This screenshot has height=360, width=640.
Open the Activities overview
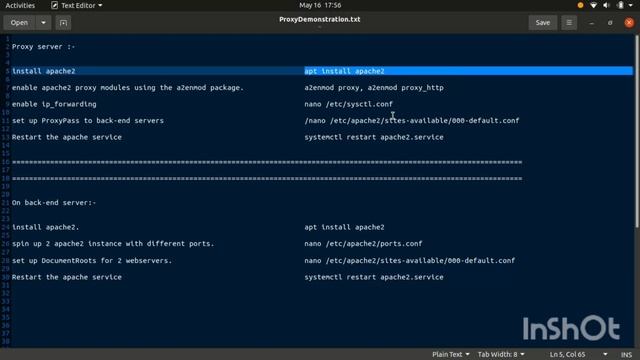(20, 5)
